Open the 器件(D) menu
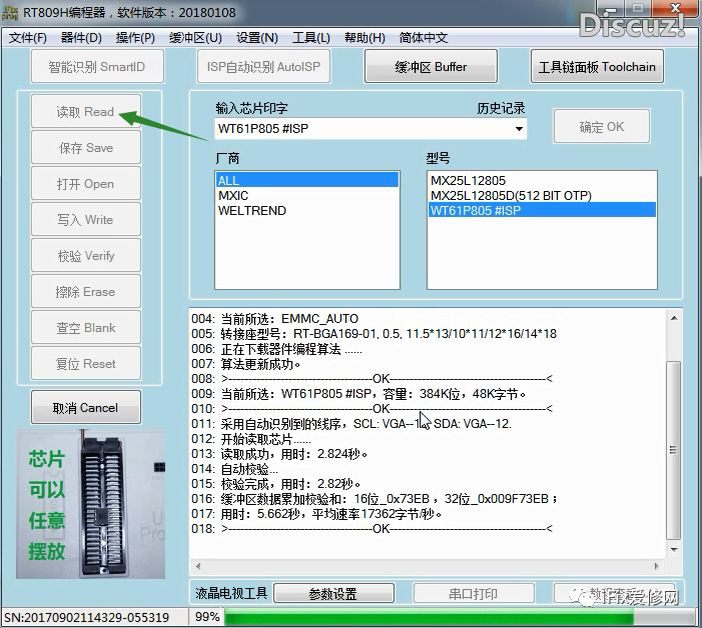 pyautogui.click(x=81, y=38)
